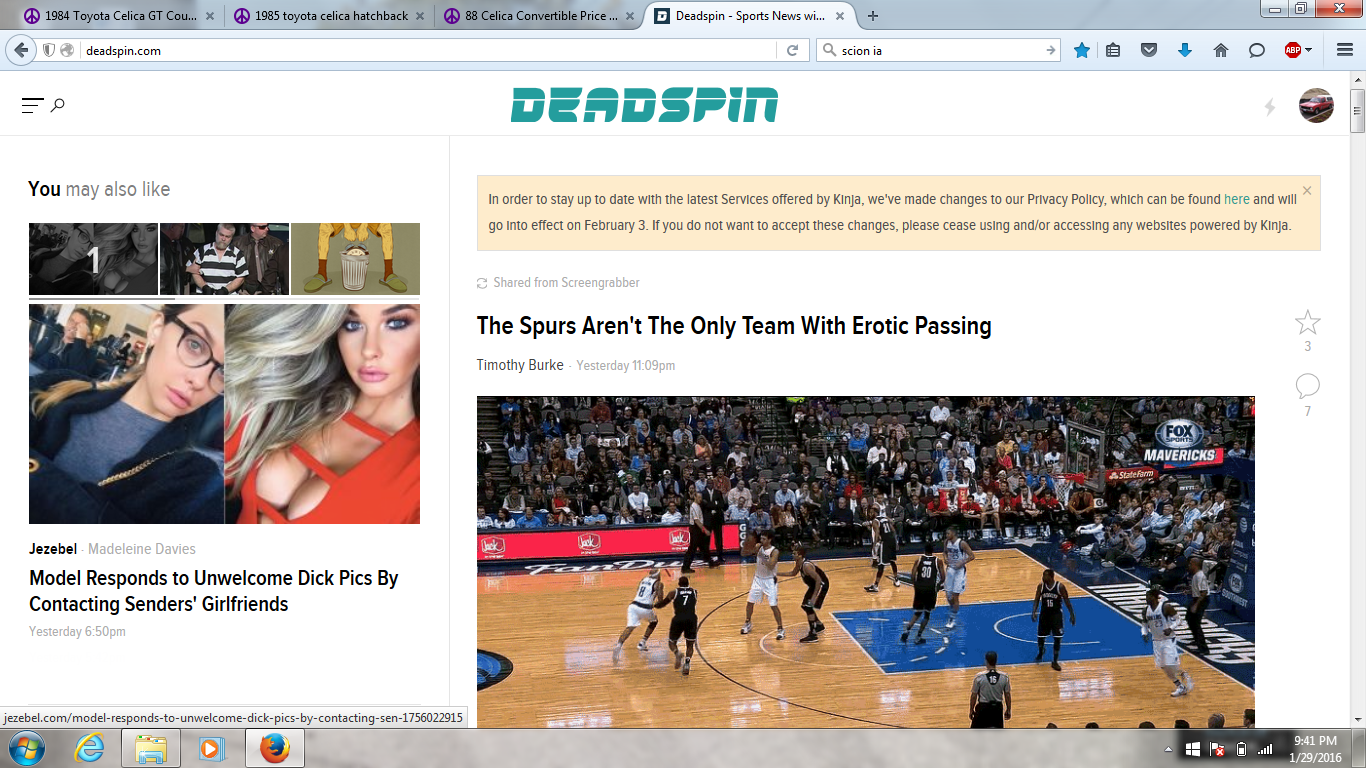Select the recommended thumbnail with striped prisoner
This screenshot has width=1366, height=768.
[x=224, y=259]
